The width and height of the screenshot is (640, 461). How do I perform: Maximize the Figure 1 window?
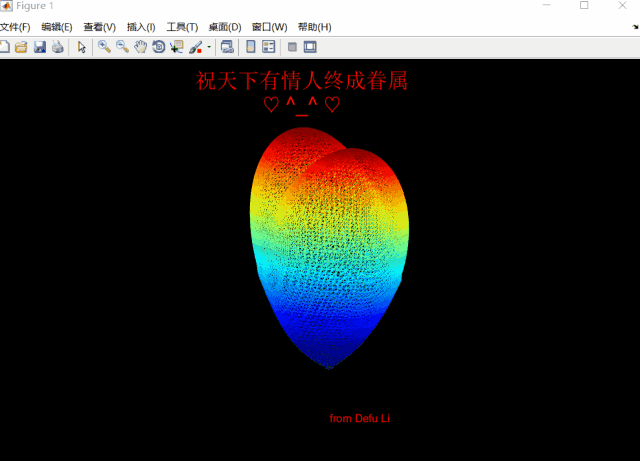point(584,5)
